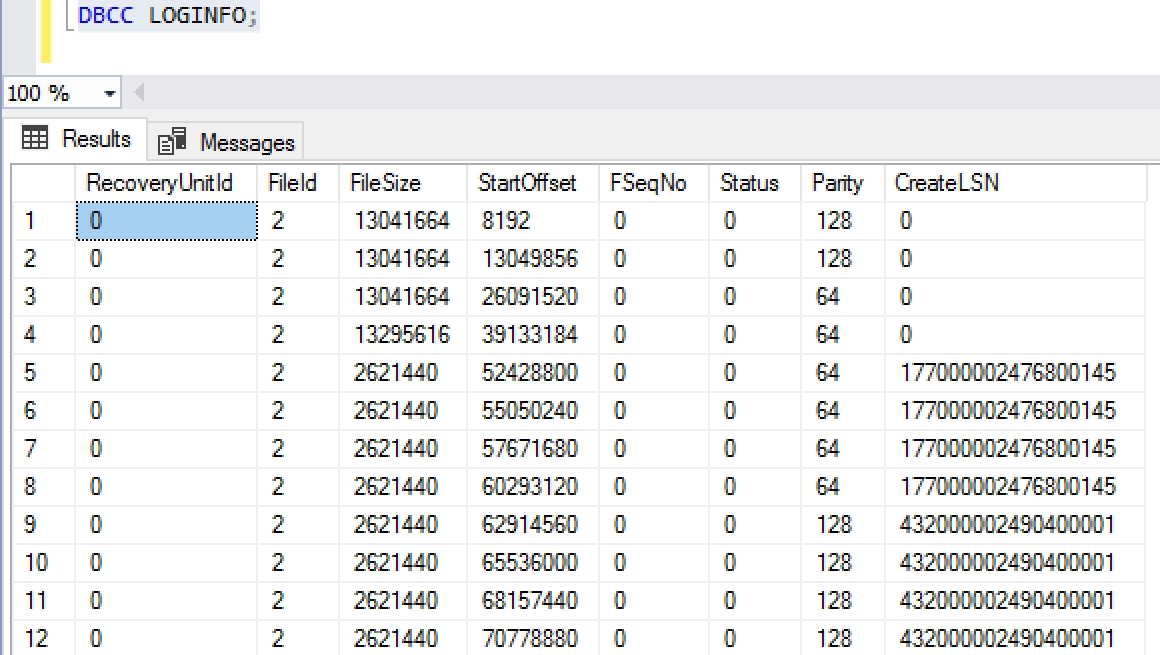Select the CreateLSN column header
The height and width of the screenshot is (655, 1160).
(x=946, y=183)
